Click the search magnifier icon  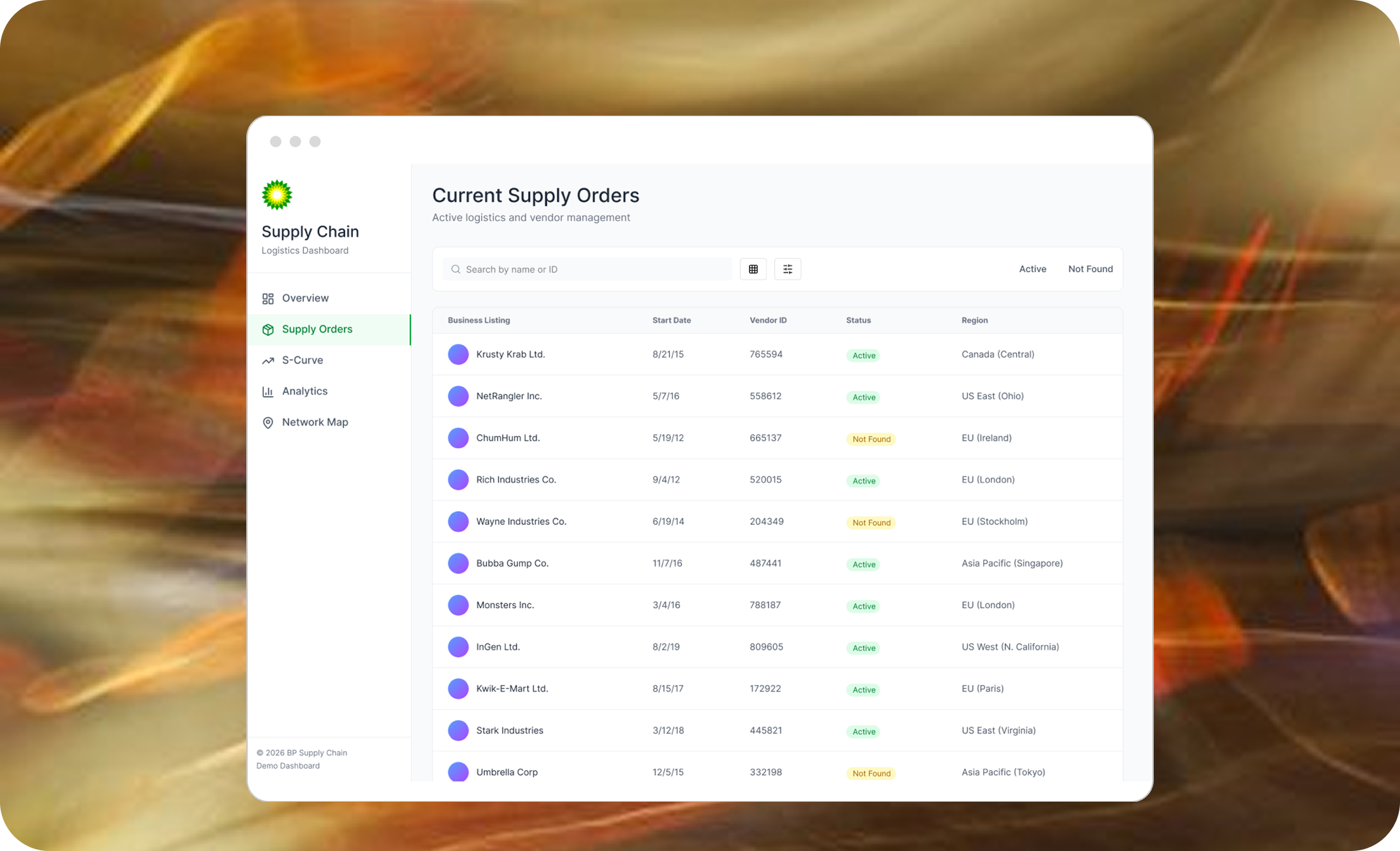tap(455, 269)
